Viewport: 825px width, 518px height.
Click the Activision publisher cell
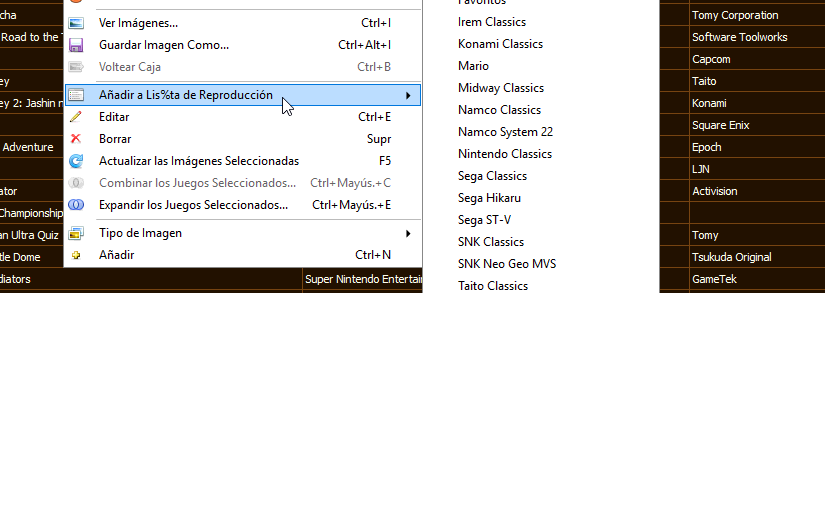[x=757, y=191]
